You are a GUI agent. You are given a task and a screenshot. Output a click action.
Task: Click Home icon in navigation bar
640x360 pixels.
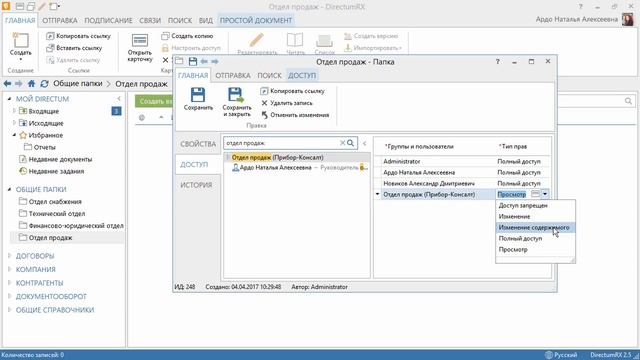point(31,84)
